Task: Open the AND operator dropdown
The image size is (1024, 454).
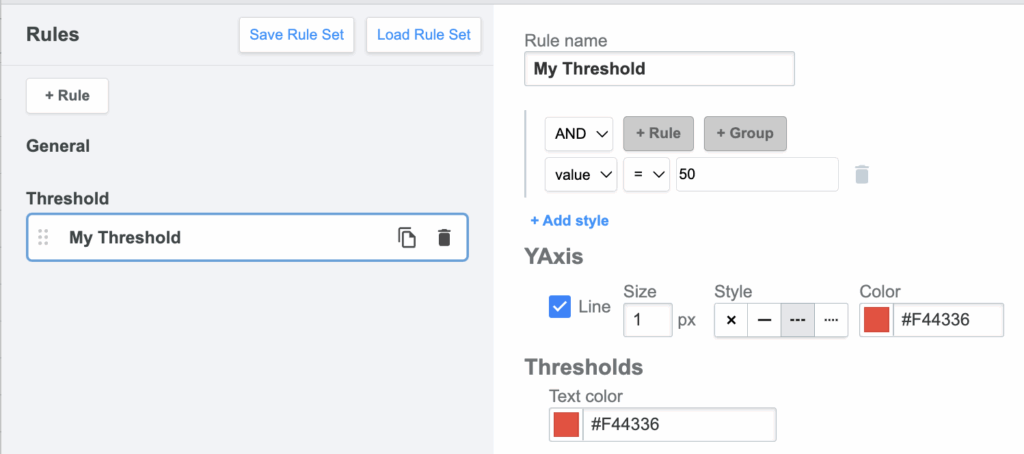Action: coord(578,133)
